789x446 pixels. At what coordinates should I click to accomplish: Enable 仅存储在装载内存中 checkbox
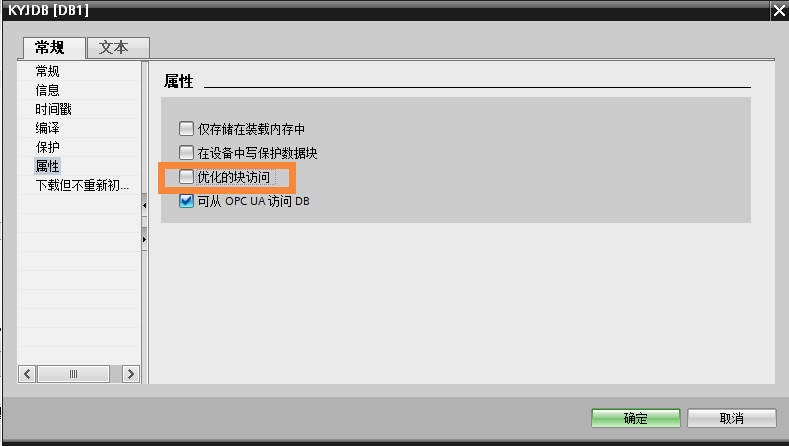pos(186,128)
